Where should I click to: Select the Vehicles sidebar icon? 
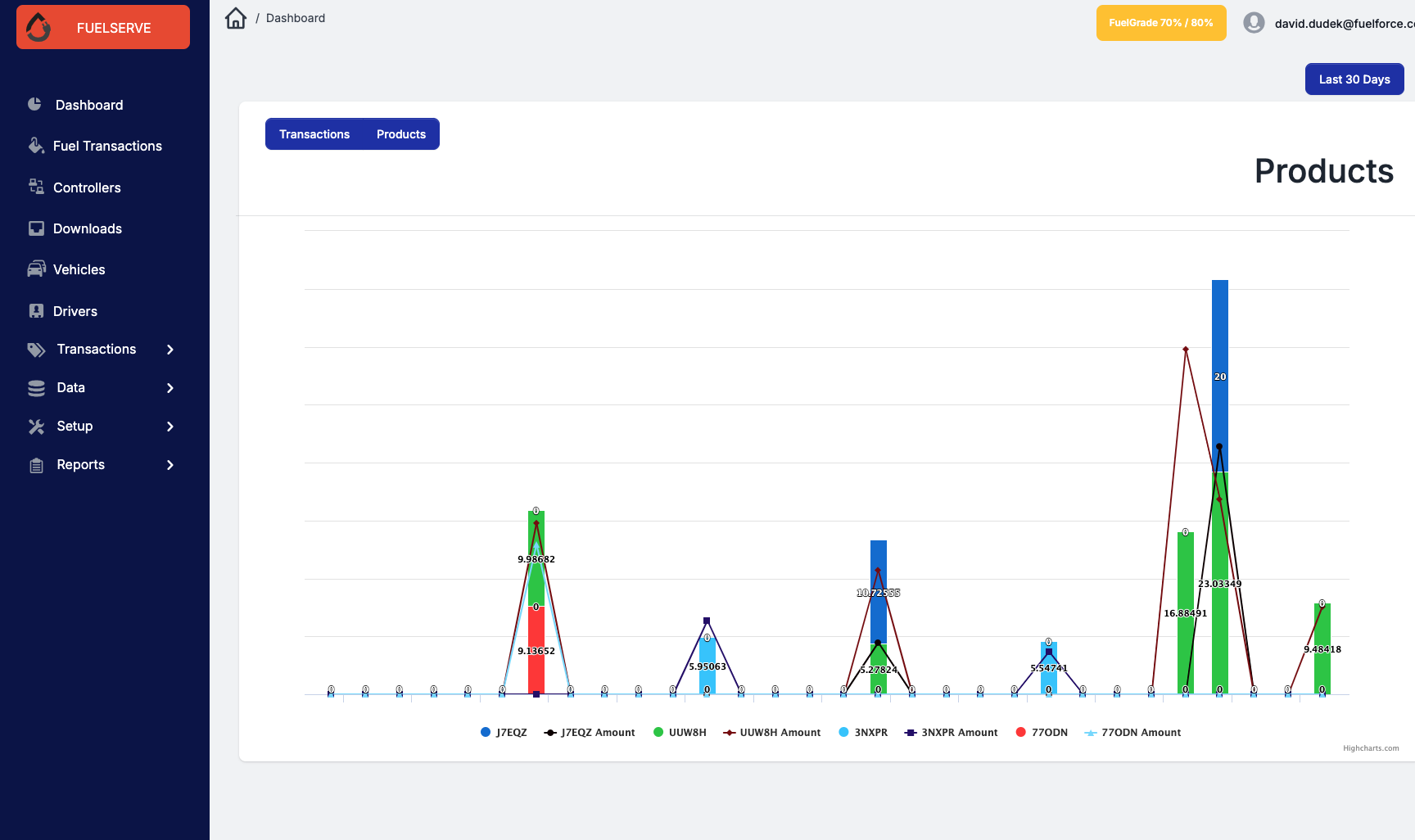(35, 269)
